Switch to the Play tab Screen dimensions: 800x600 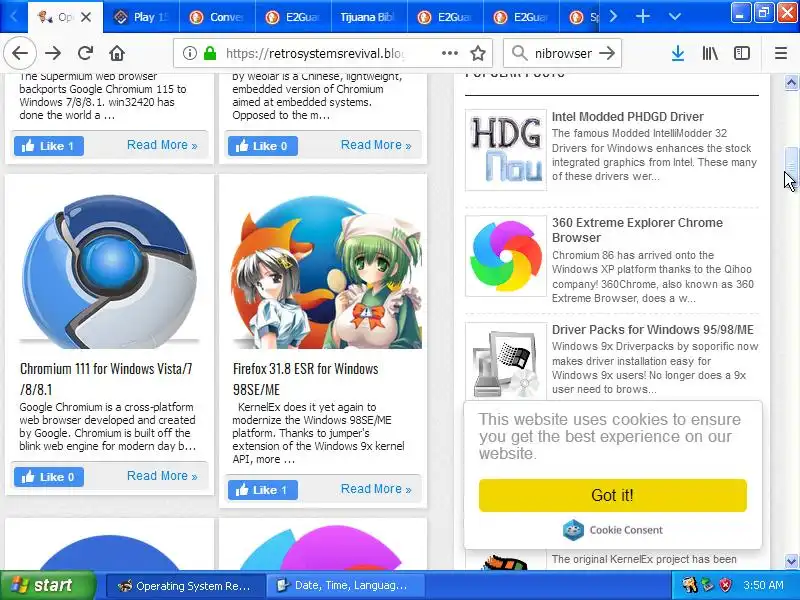[x=141, y=17]
